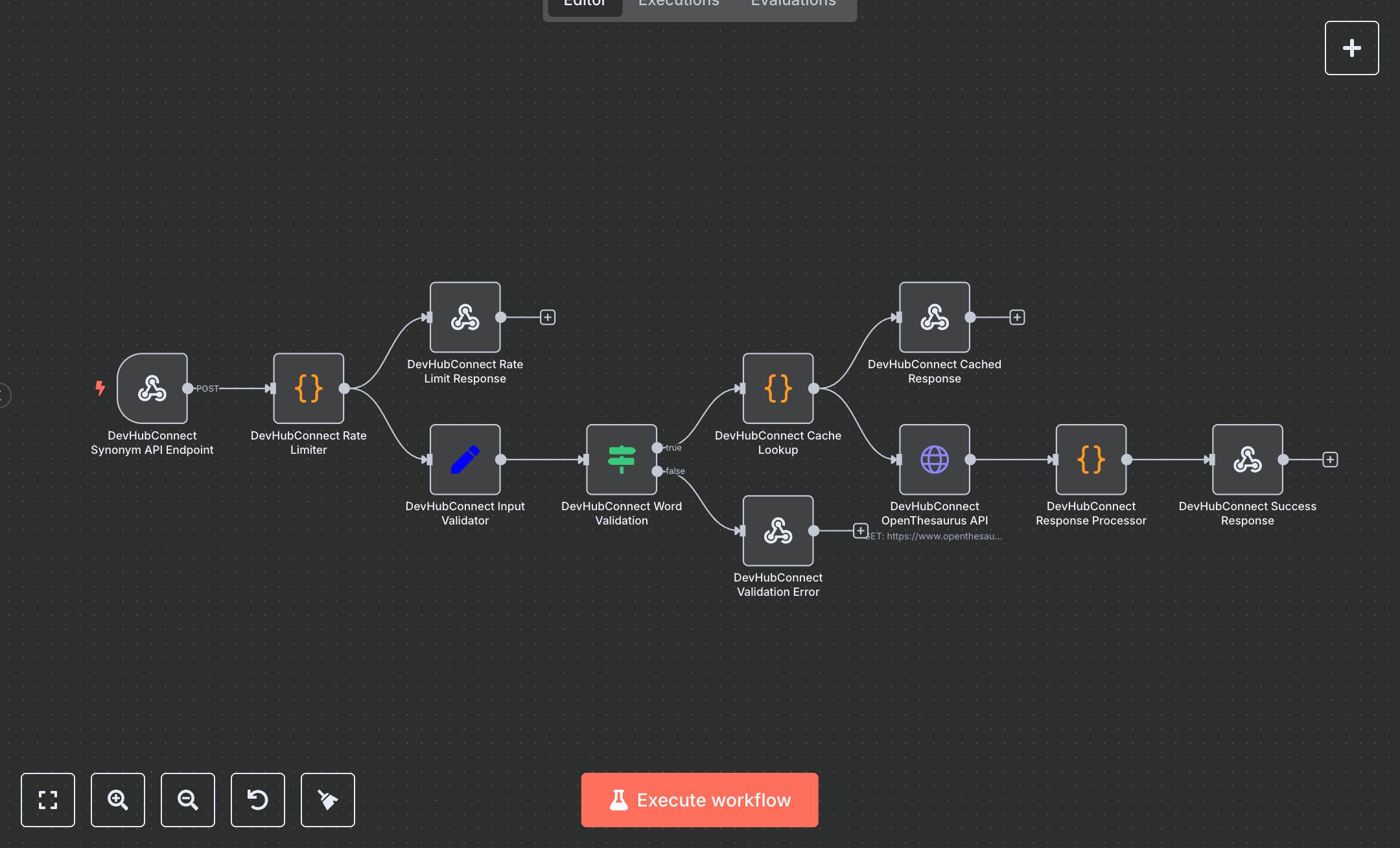
Task: Open the OpenThesaurus API globe node
Action: [x=934, y=460]
